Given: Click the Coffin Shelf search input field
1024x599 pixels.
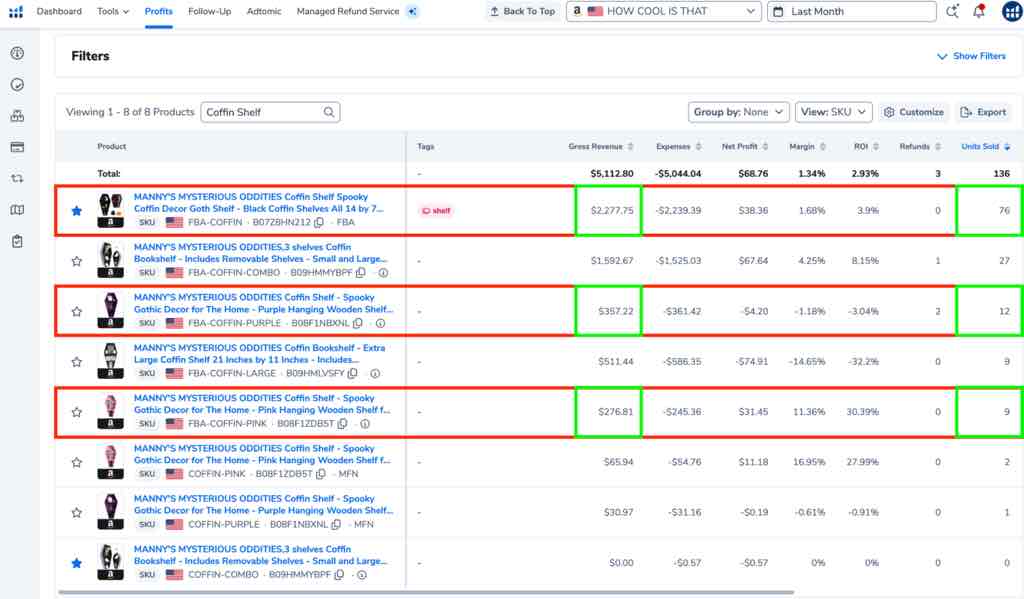Looking at the screenshot, I should [x=270, y=112].
